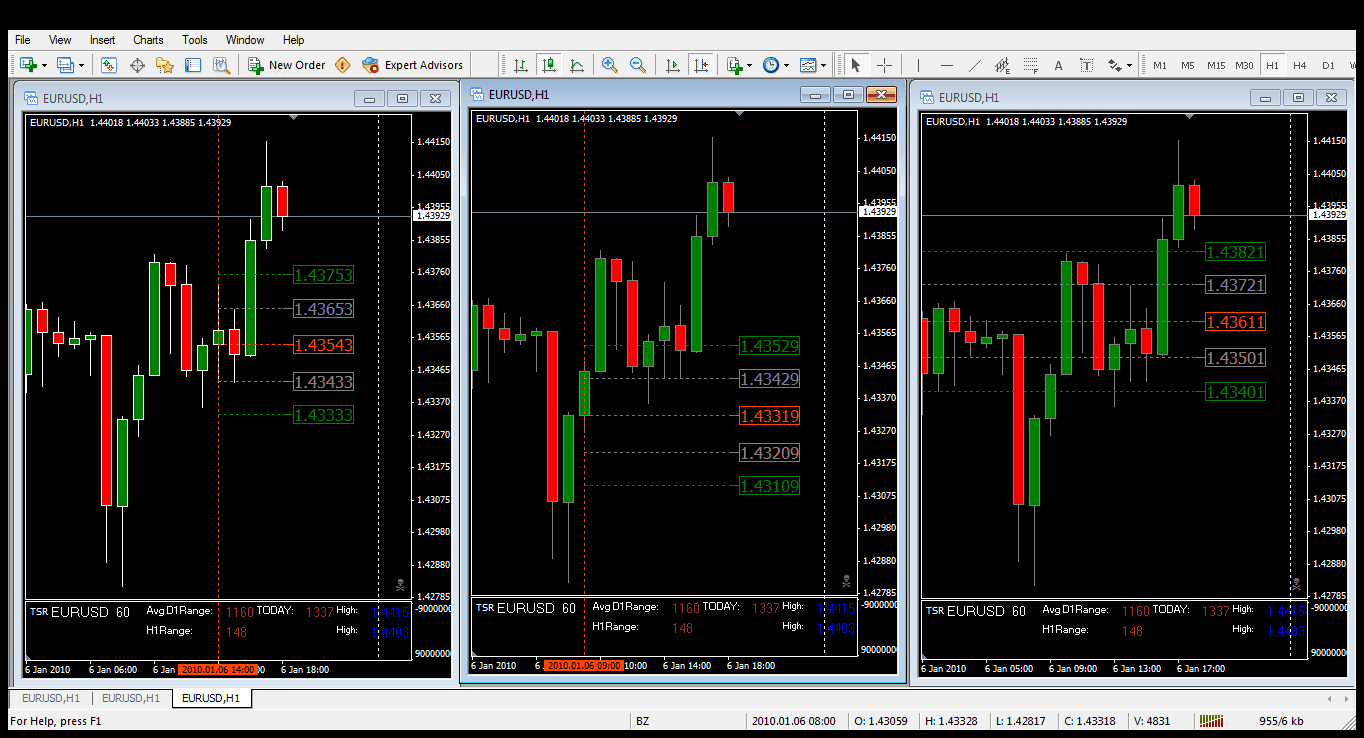Toggle the Expert Advisors button
The height and width of the screenshot is (738, 1364).
click(413, 65)
